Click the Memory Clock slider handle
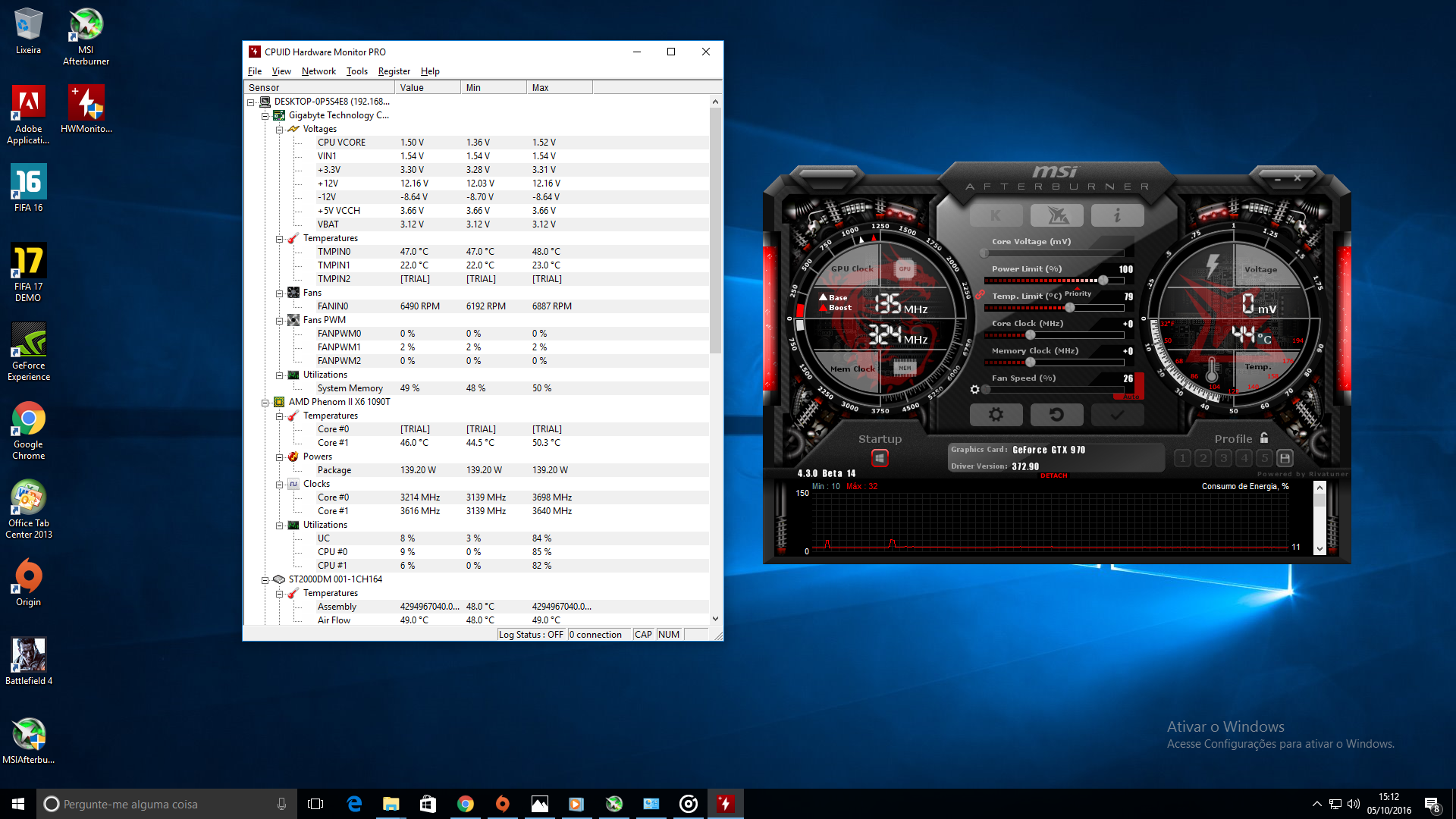Image resolution: width=1456 pixels, height=819 pixels. tap(1031, 362)
